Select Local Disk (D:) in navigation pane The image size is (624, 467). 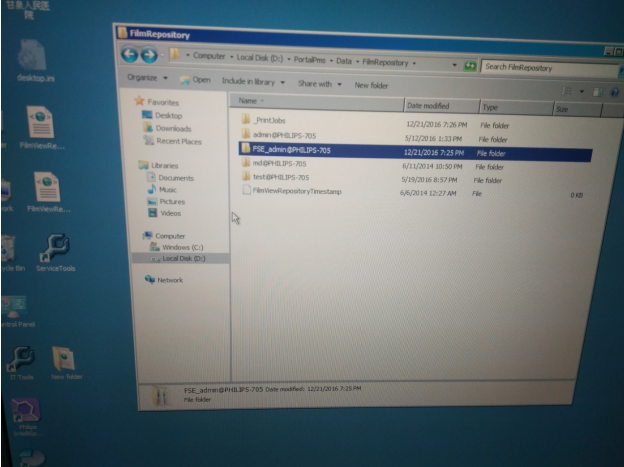(x=183, y=258)
